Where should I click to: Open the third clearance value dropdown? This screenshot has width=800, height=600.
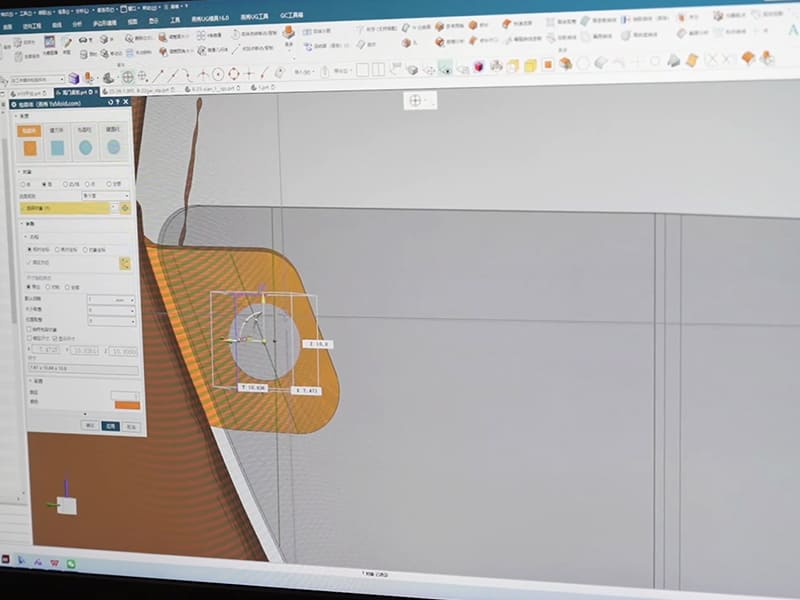pyautogui.click(x=111, y=321)
